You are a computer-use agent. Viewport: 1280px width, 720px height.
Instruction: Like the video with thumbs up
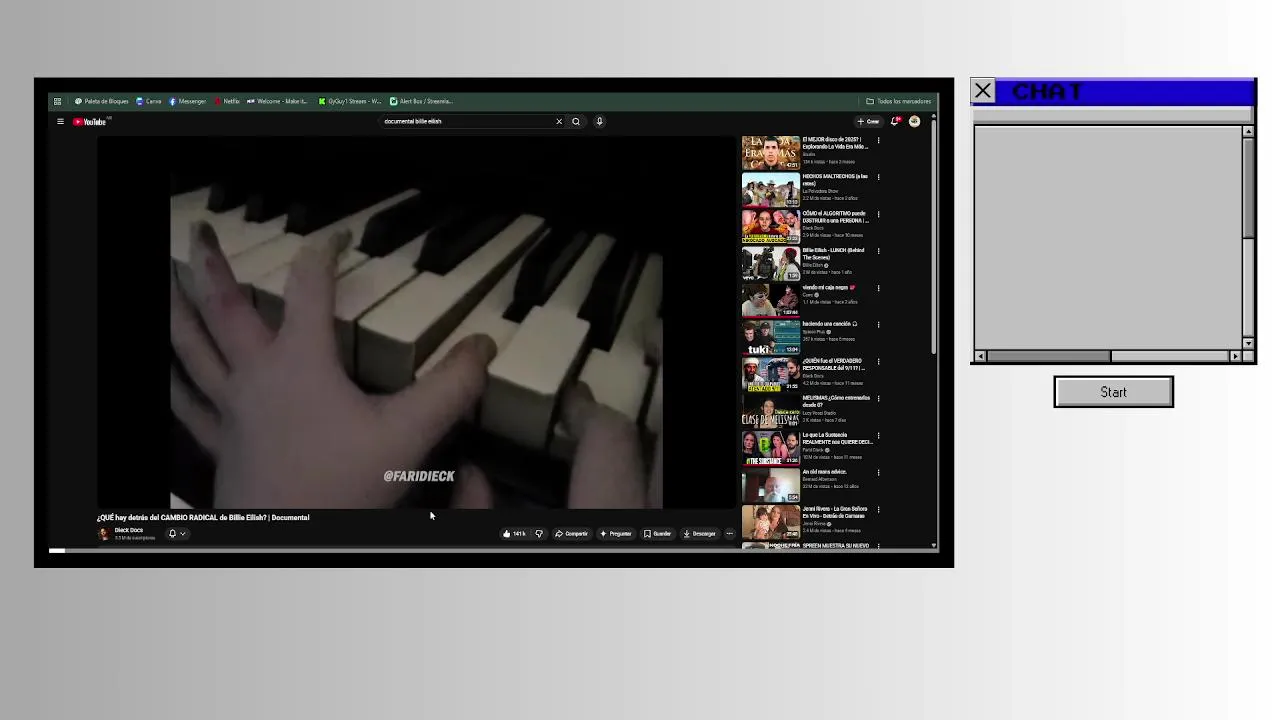point(515,534)
